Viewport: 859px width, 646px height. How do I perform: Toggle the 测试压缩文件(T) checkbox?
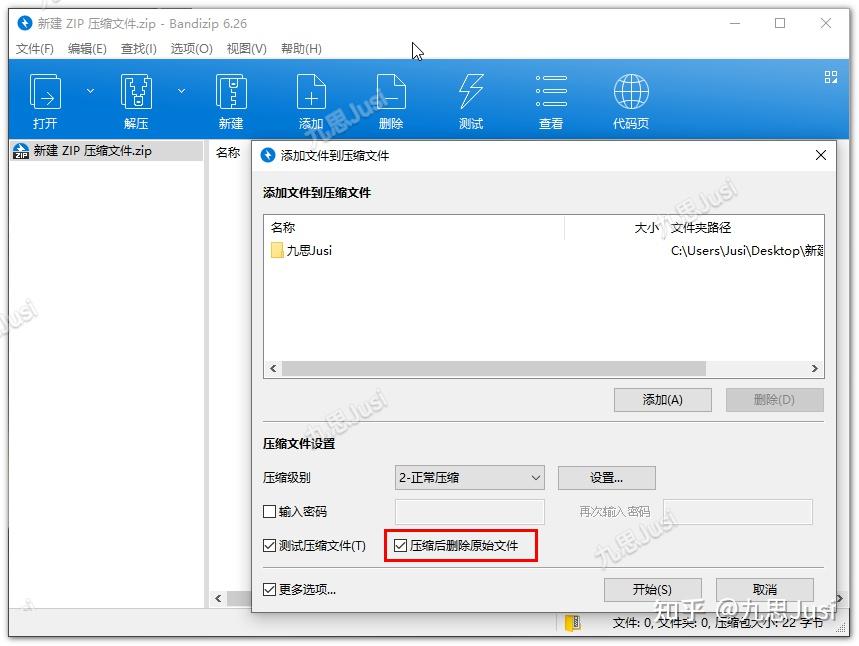pos(269,545)
